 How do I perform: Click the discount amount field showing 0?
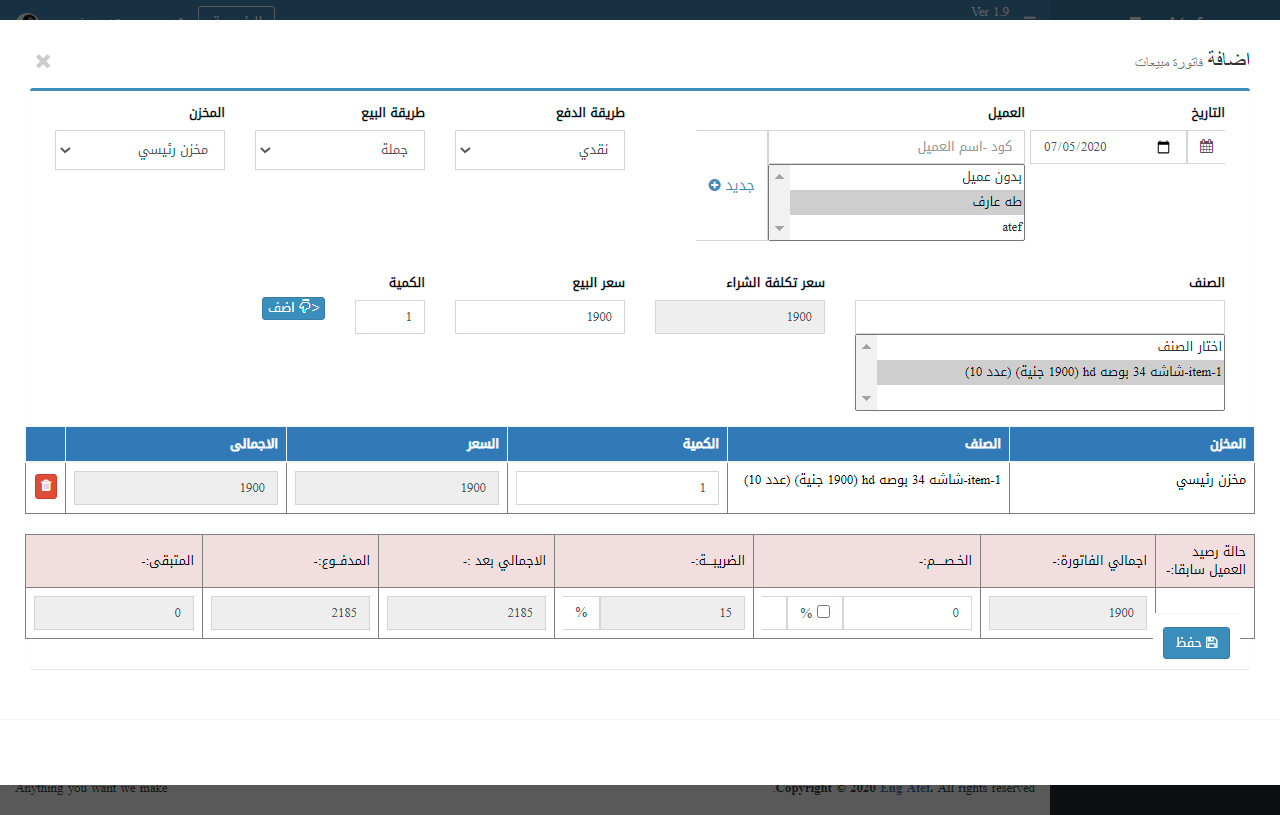907,613
